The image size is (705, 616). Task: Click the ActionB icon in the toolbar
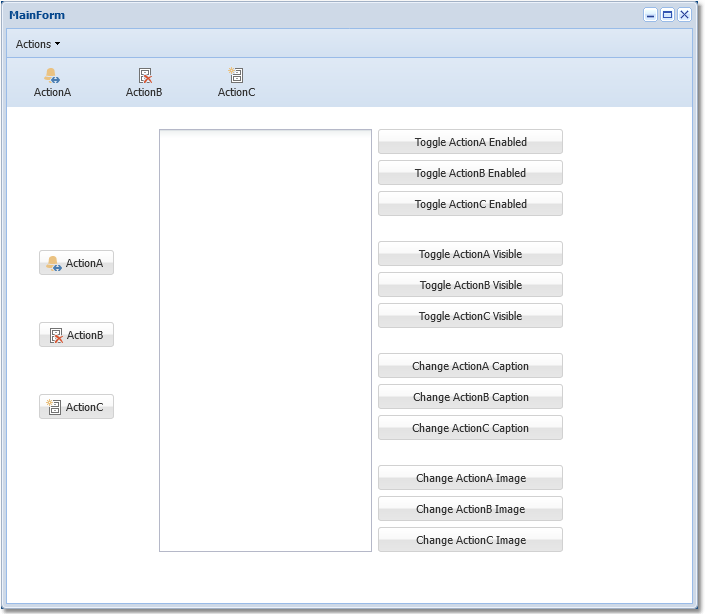[144, 76]
